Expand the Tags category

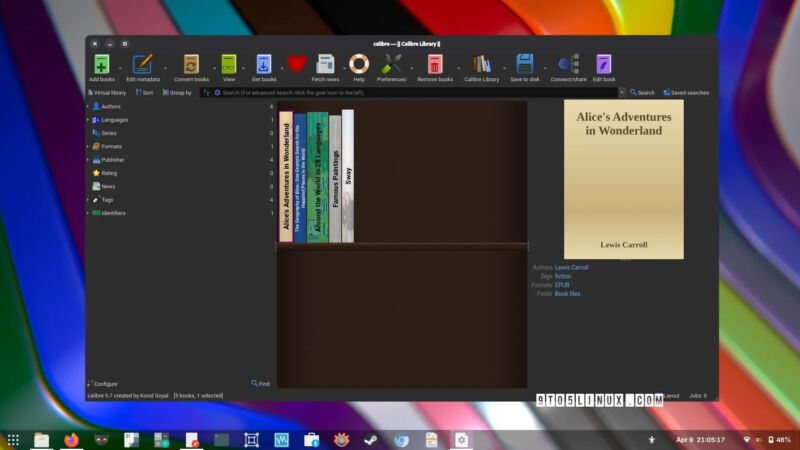click(87, 199)
